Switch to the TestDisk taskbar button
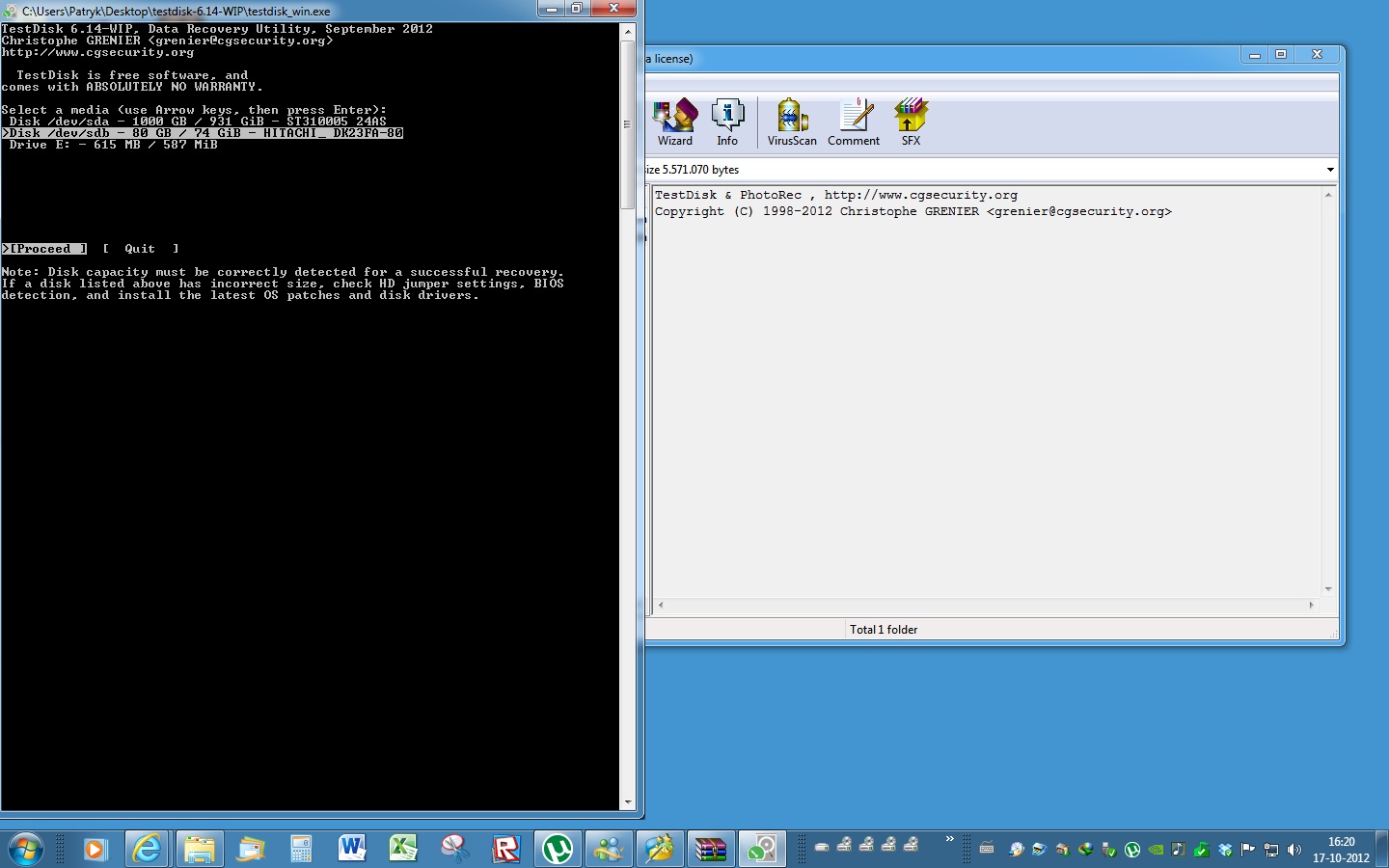 click(762, 849)
